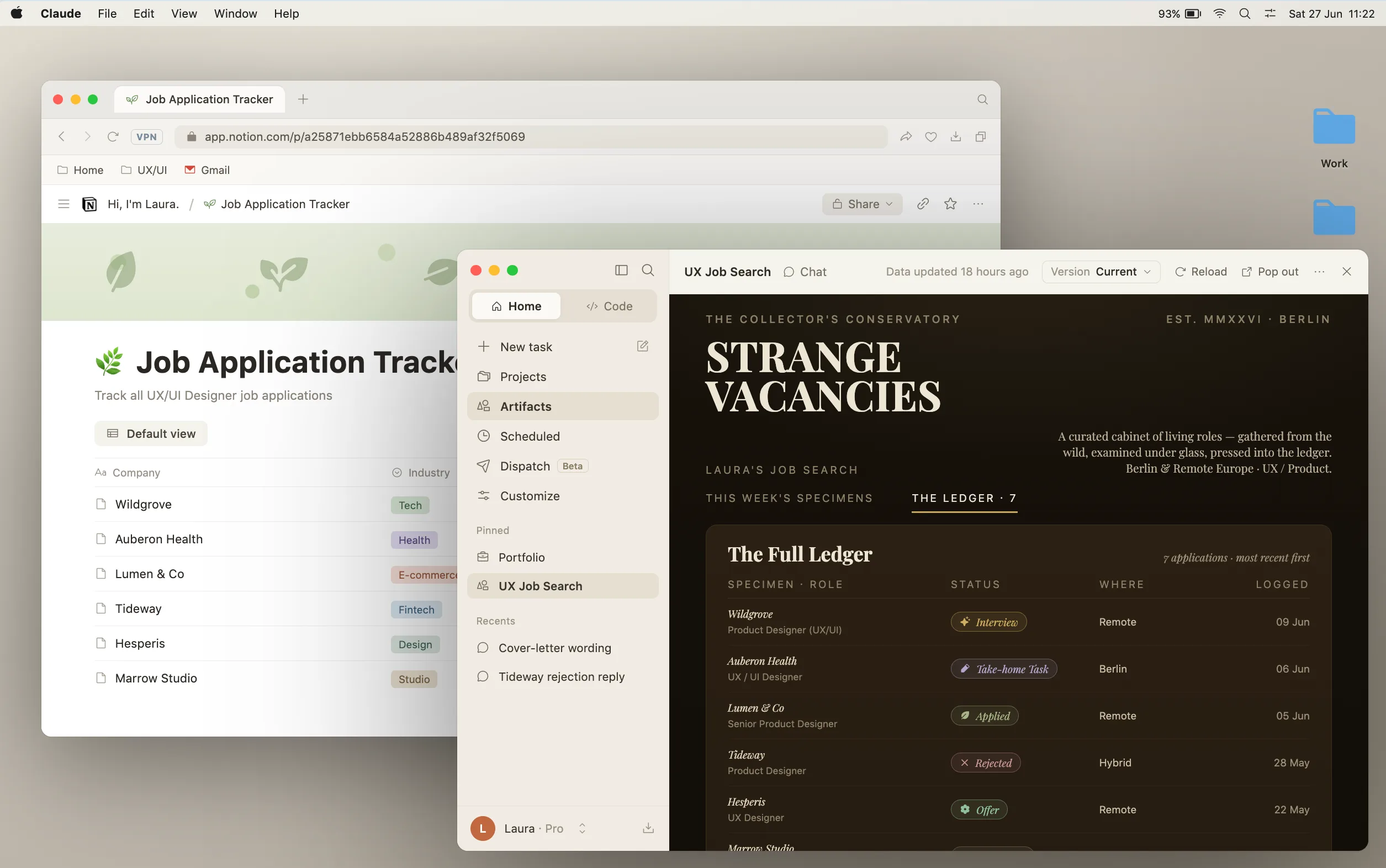
Task: Open the Window menu in the menu bar
Action: pyautogui.click(x=235, y=13)
